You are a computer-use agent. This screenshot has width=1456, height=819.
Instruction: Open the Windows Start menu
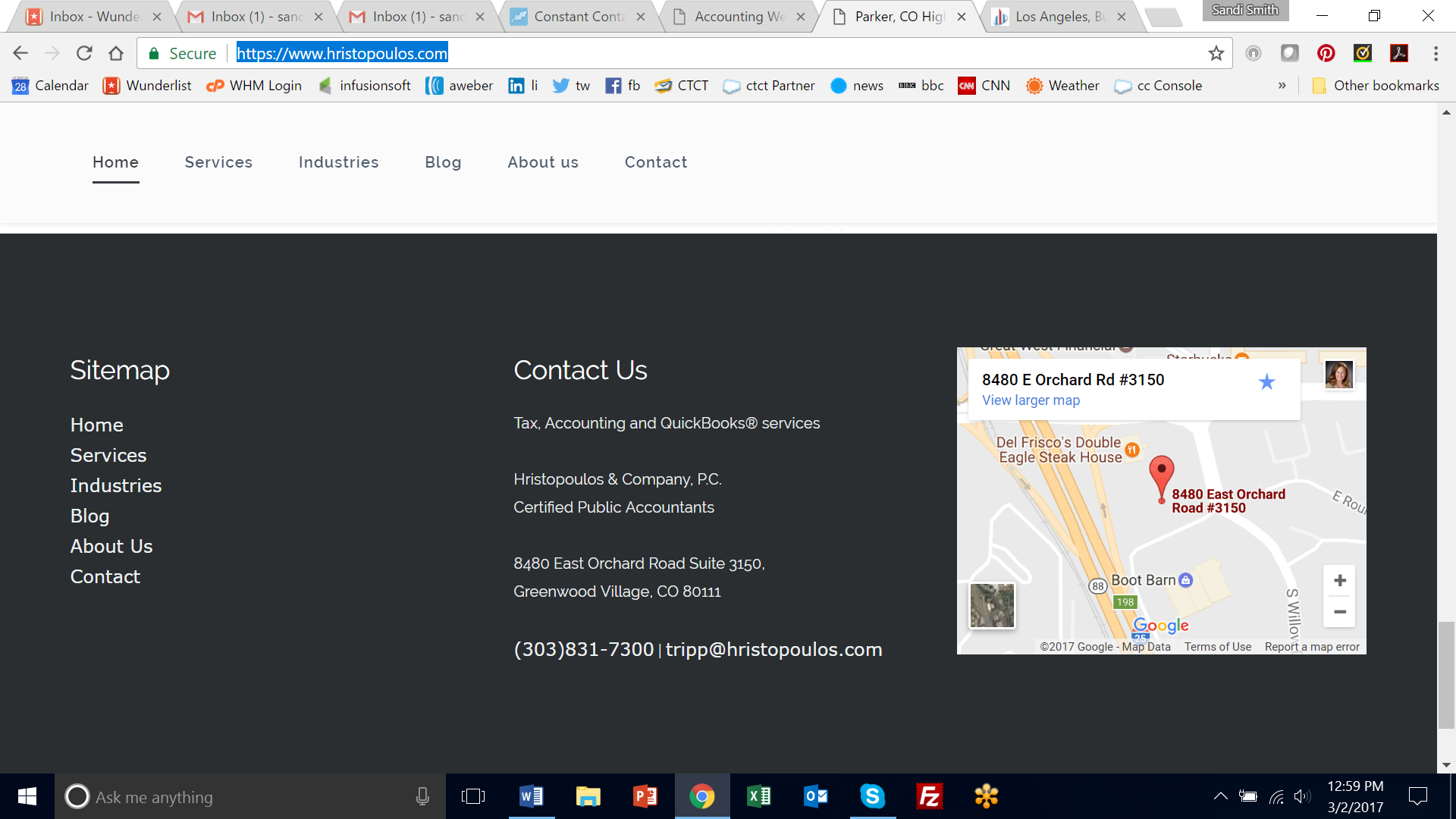[27, 796]
